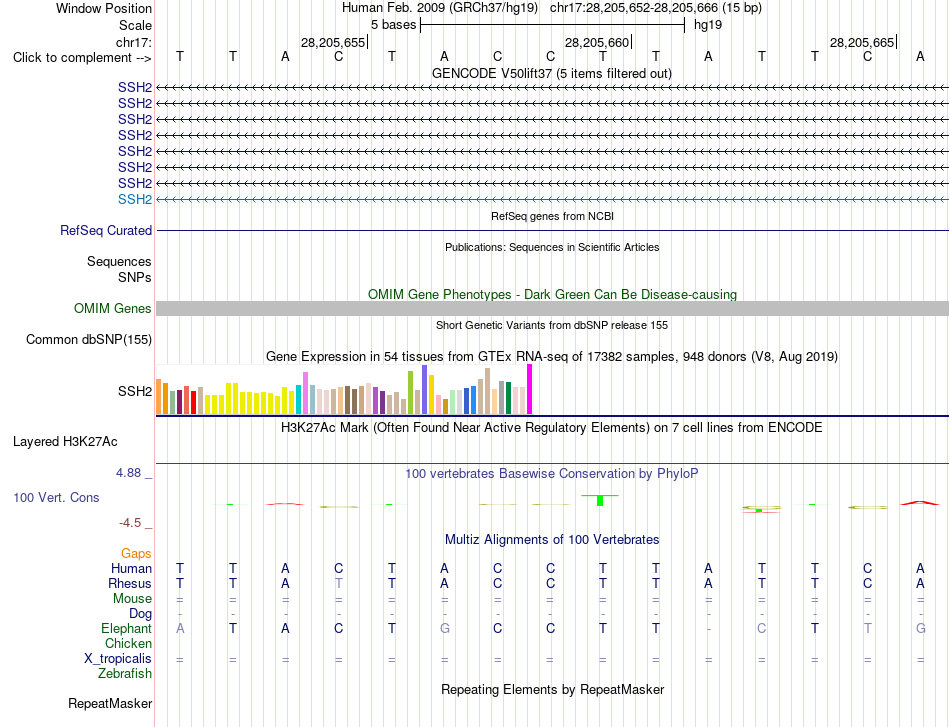
Task: Click the Human species label
Action: [x=131, y=568]
